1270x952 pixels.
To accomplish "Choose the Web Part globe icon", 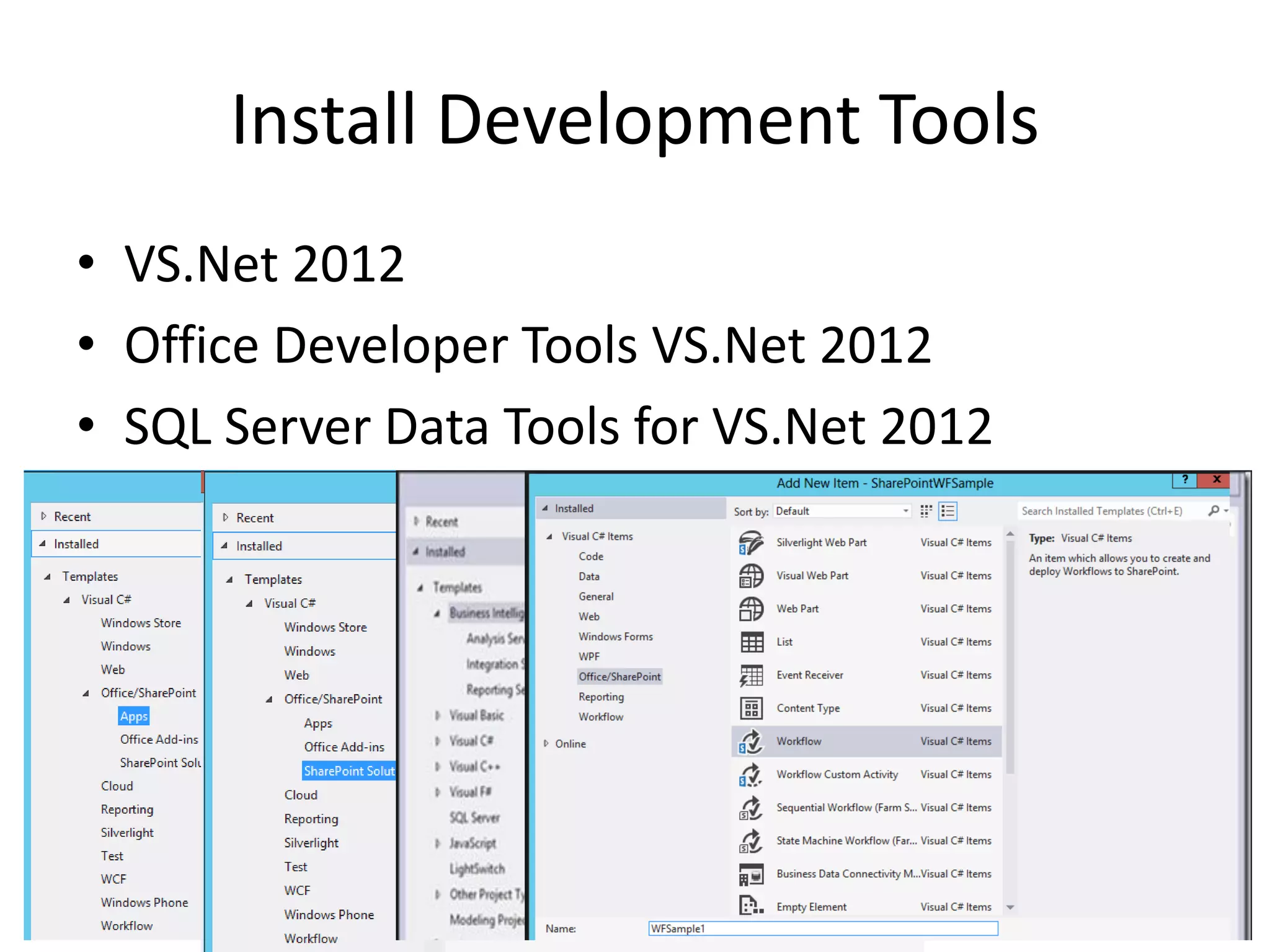I will (751, 609).
